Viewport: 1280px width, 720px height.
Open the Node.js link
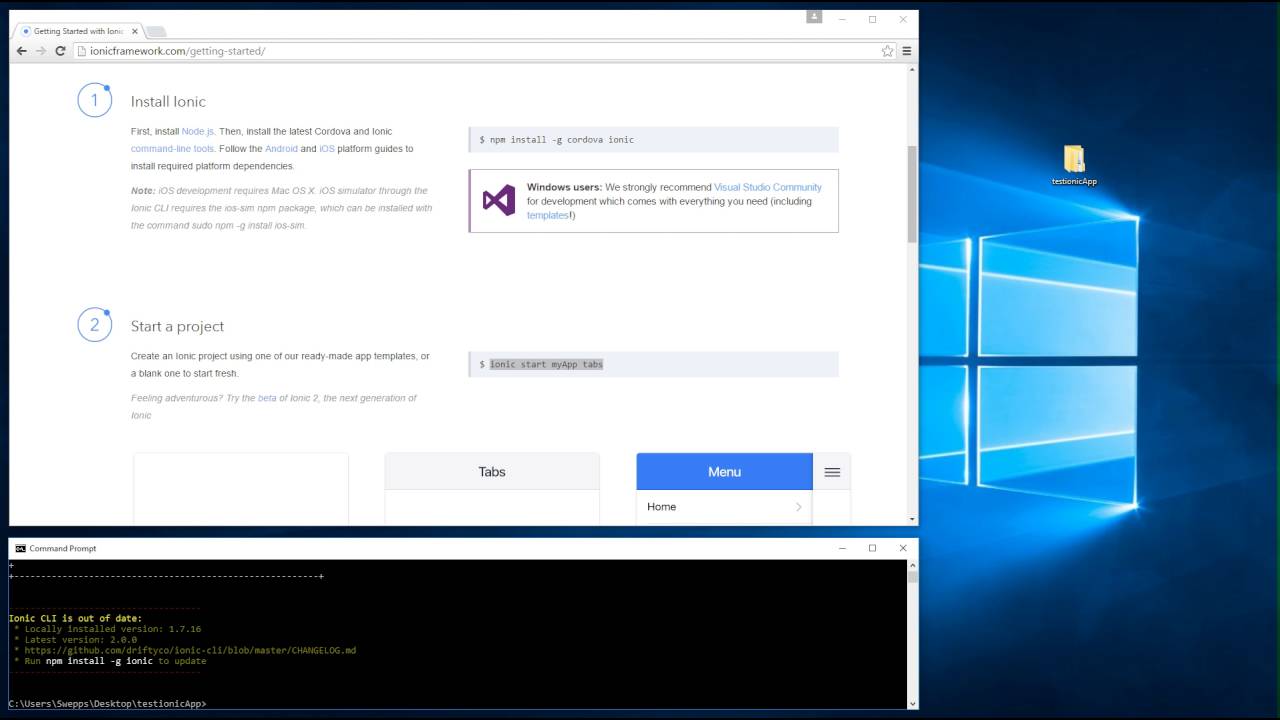pos(198,131)
